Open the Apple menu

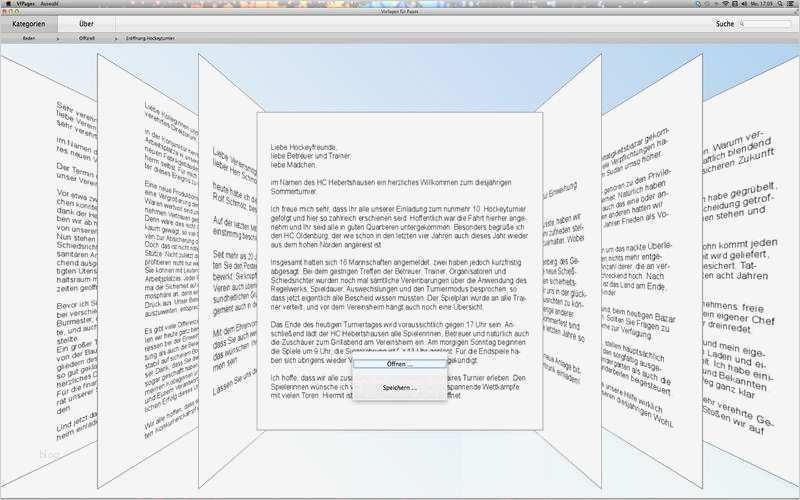click(x=8, y=4)
